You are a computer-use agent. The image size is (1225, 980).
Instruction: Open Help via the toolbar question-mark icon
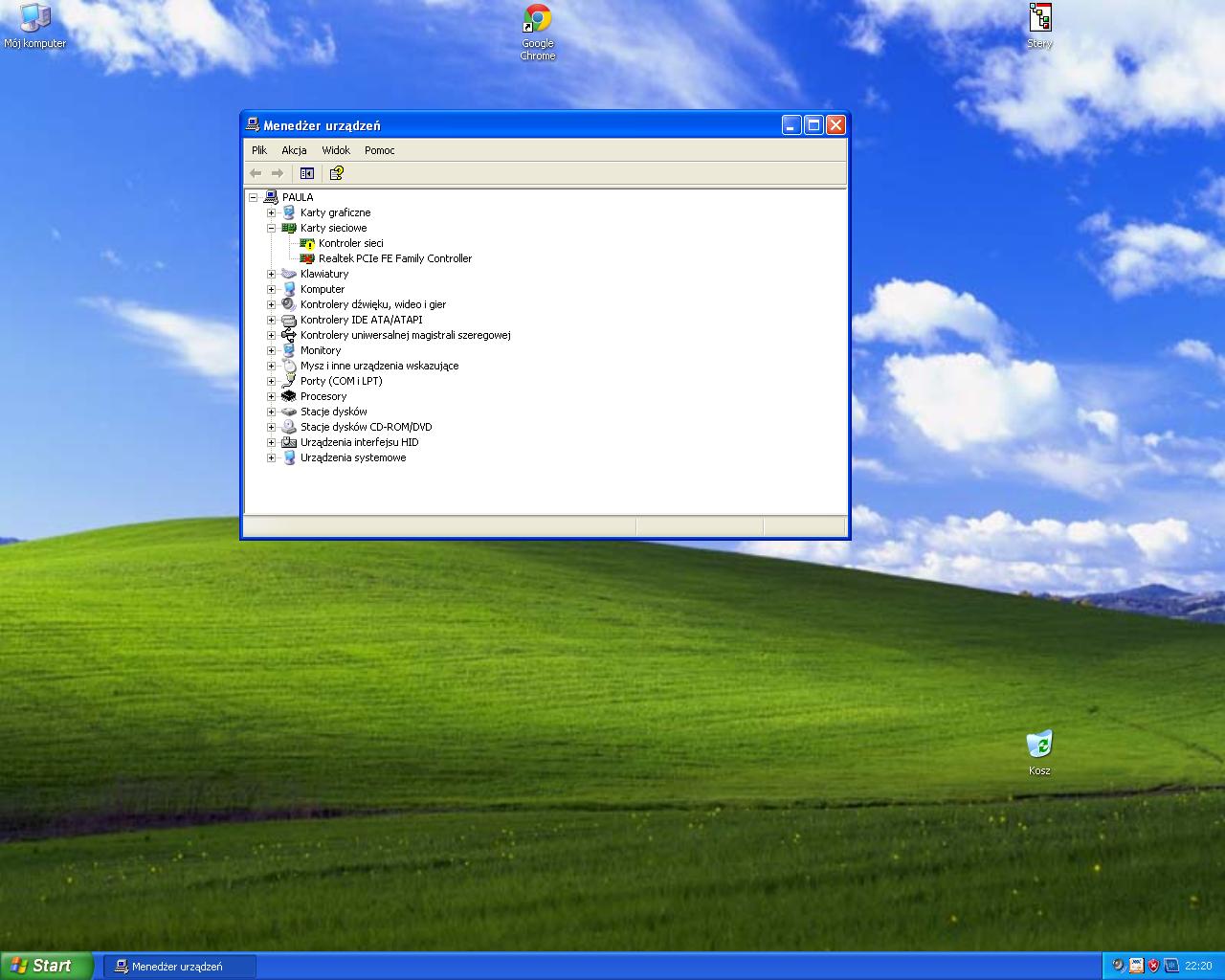(x=336, y=173)
